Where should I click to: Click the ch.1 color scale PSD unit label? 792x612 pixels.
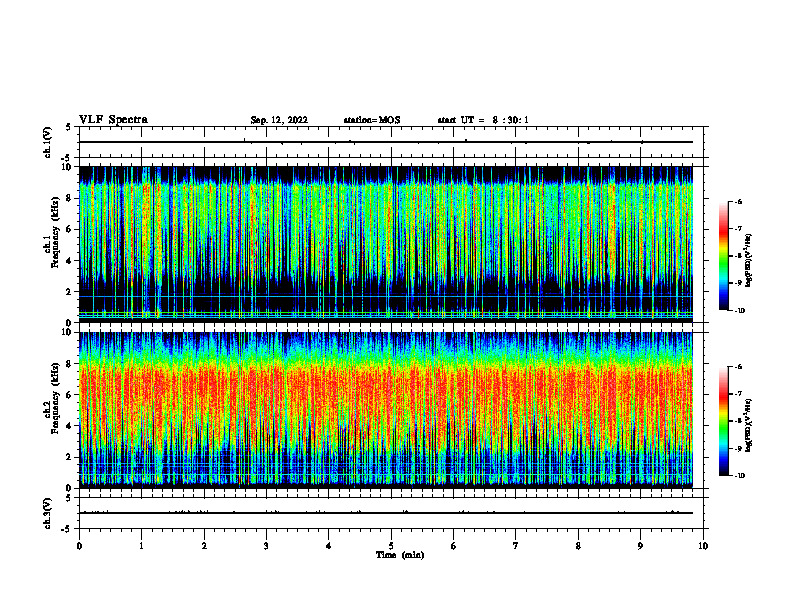pyautogui.click(x=750, y=260)
